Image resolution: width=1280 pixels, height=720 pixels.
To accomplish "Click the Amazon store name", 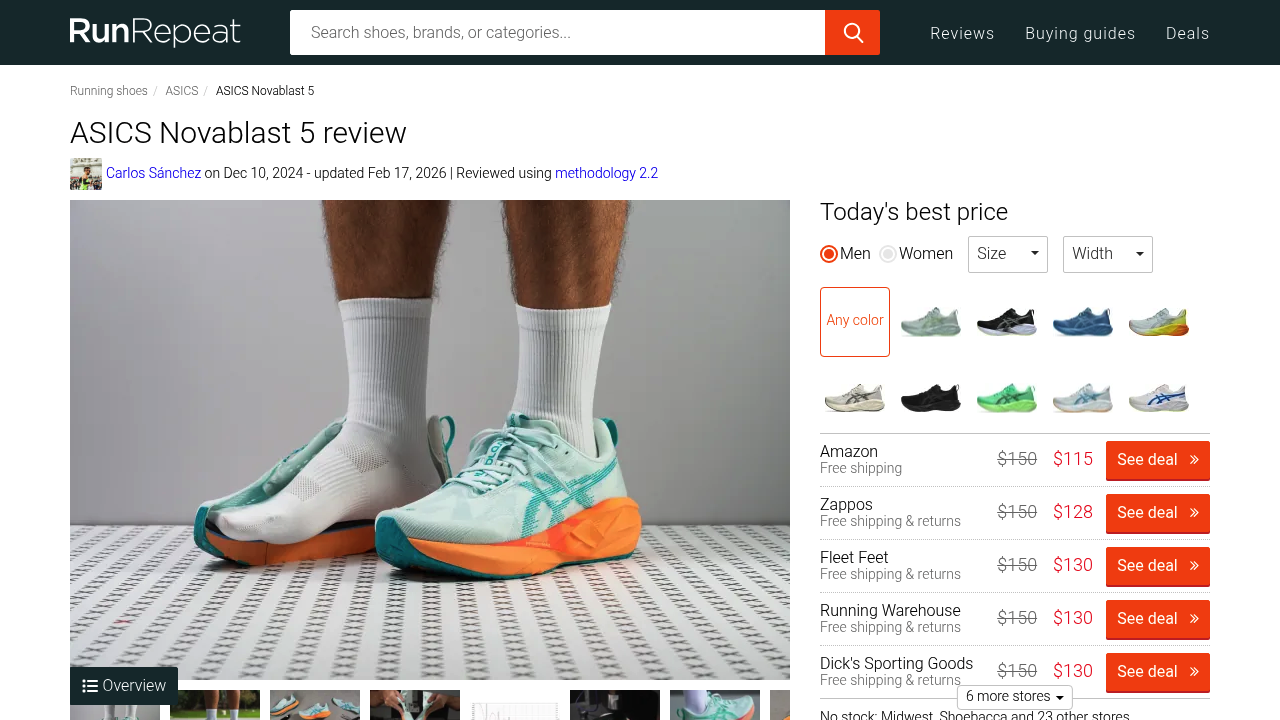I will point(849,452).
